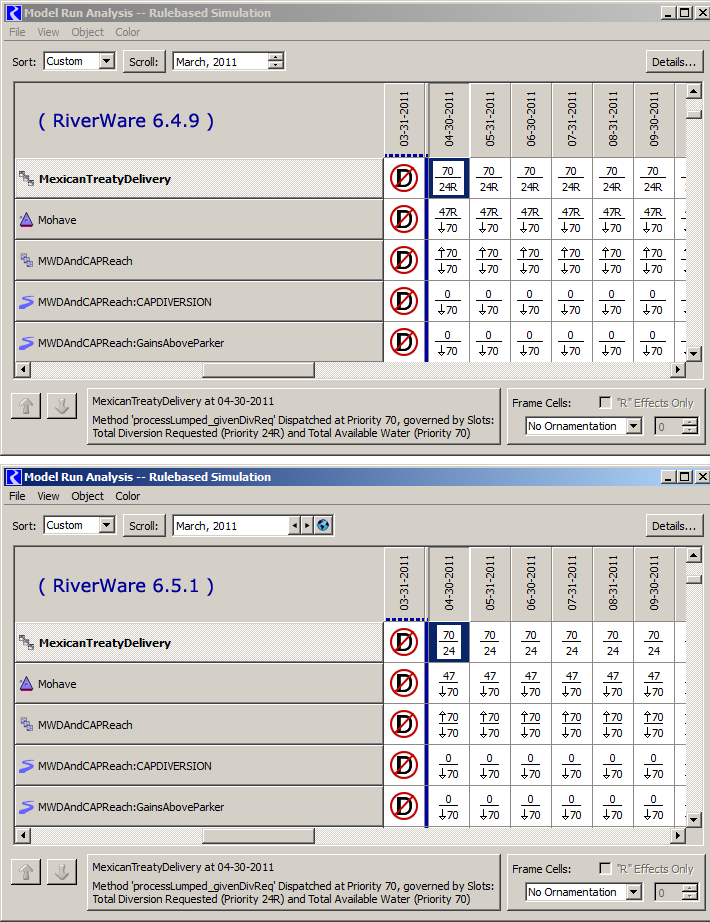Click the no-dispatch icon for MexicanTreatyDelivery in 6.4.9

(x=404, y=178)
